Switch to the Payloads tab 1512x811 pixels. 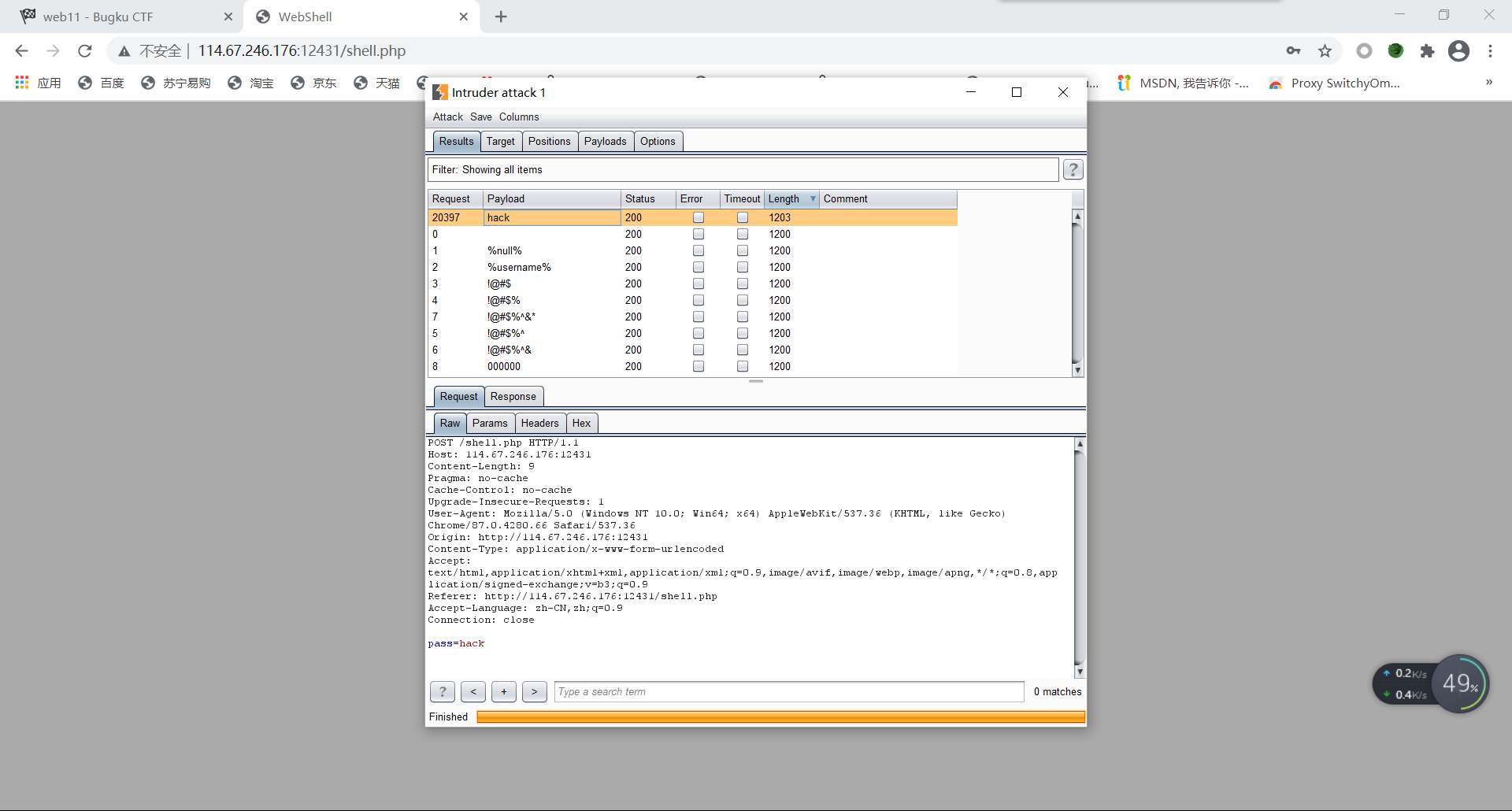point(605,141)
